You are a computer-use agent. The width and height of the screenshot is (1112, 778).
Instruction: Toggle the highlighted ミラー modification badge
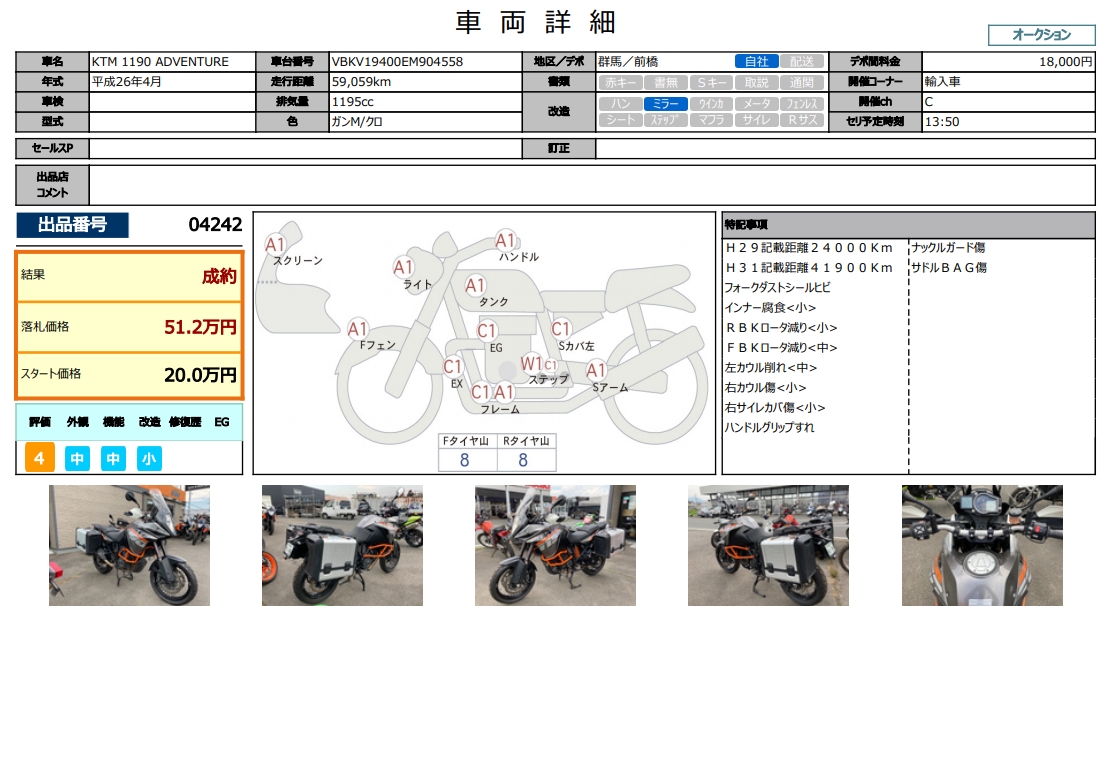point(666,104)
